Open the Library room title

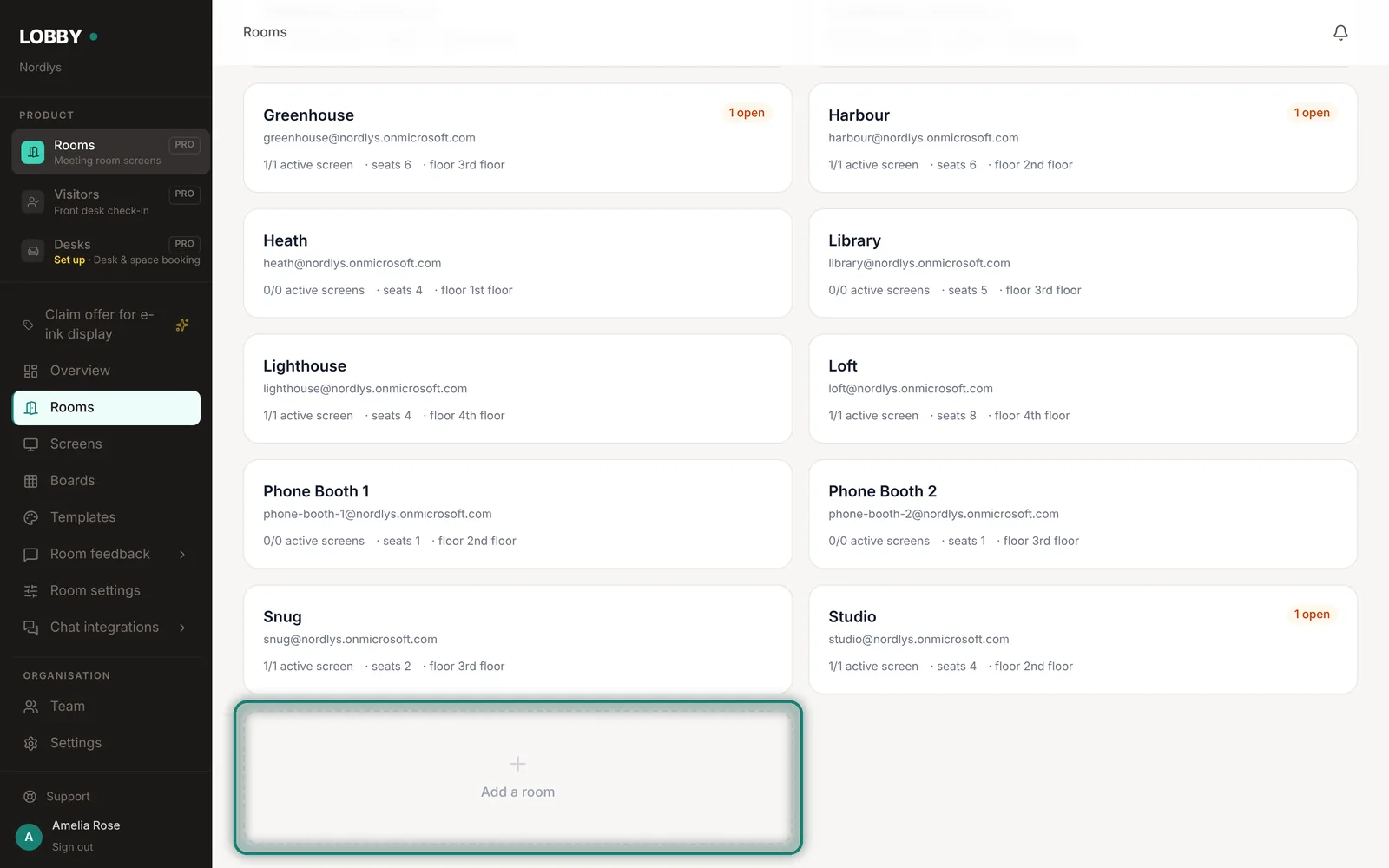[854, 240]
